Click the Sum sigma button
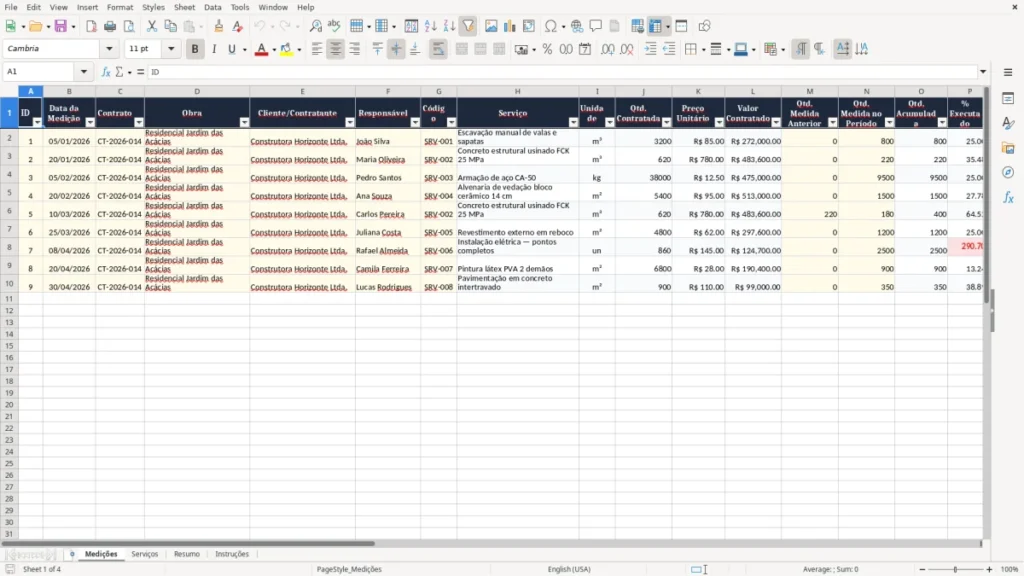 tap(119, 72)
